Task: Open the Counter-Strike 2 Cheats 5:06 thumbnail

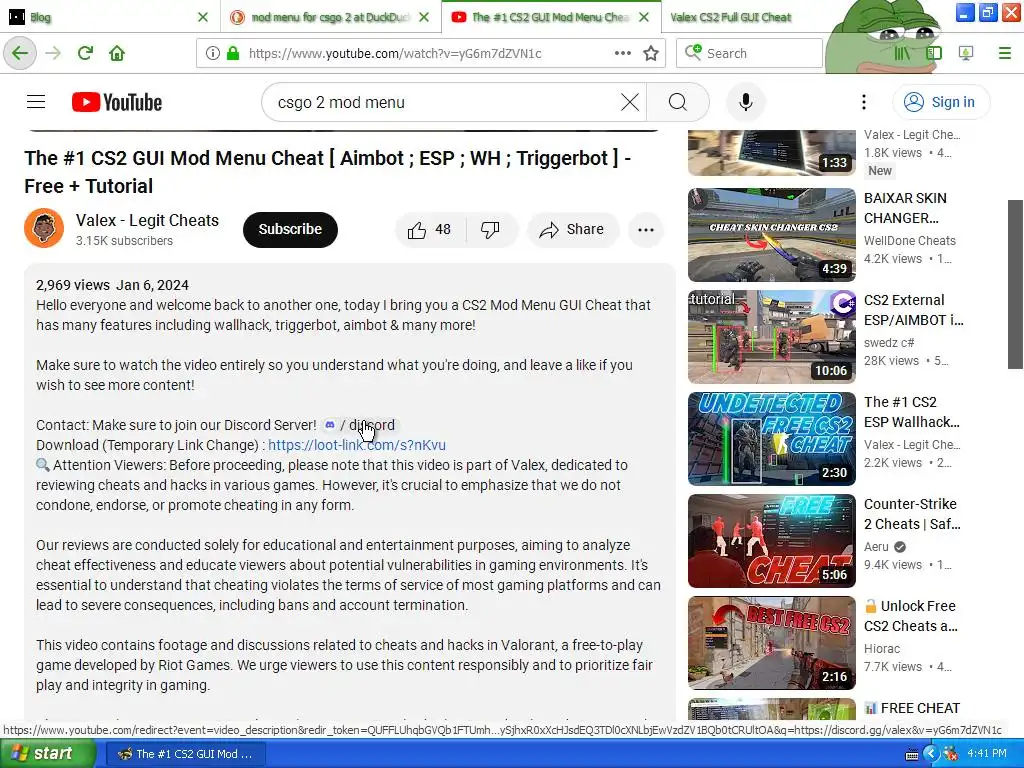Action: point(771,540)
